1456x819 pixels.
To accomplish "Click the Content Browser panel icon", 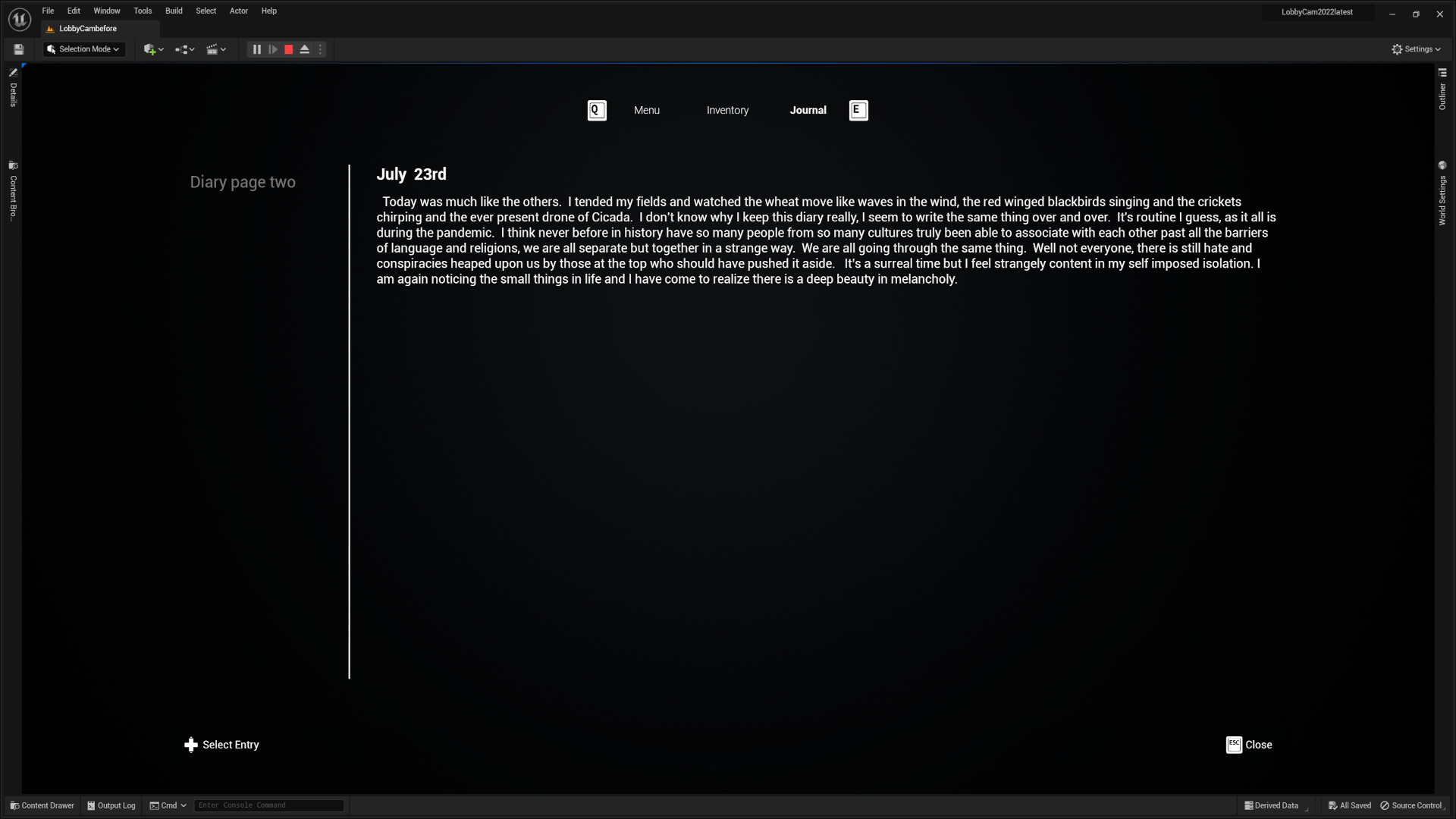I will pos(13,165).
